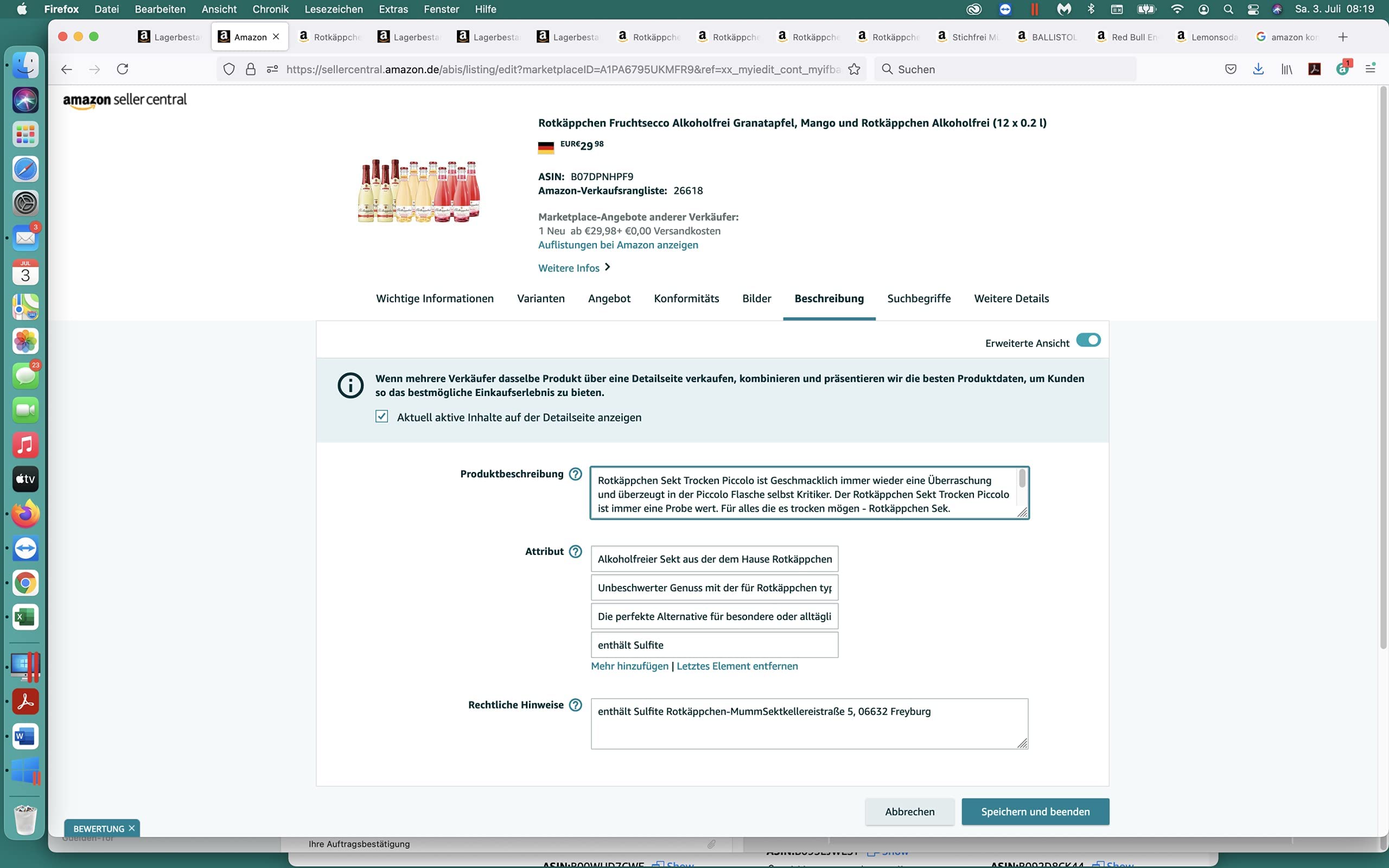The image size is (1389, 868).
Task: Open Finder from the Dock
Action: (26, 66)
